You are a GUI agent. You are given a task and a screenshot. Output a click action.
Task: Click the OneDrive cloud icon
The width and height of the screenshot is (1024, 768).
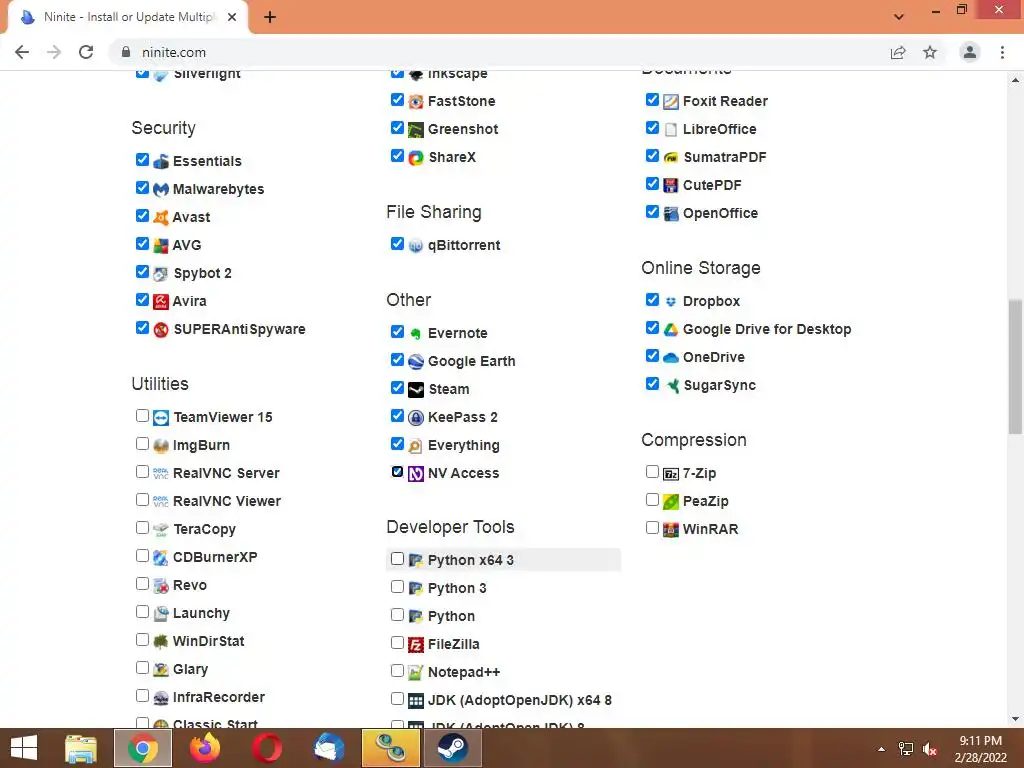[671, 357]
